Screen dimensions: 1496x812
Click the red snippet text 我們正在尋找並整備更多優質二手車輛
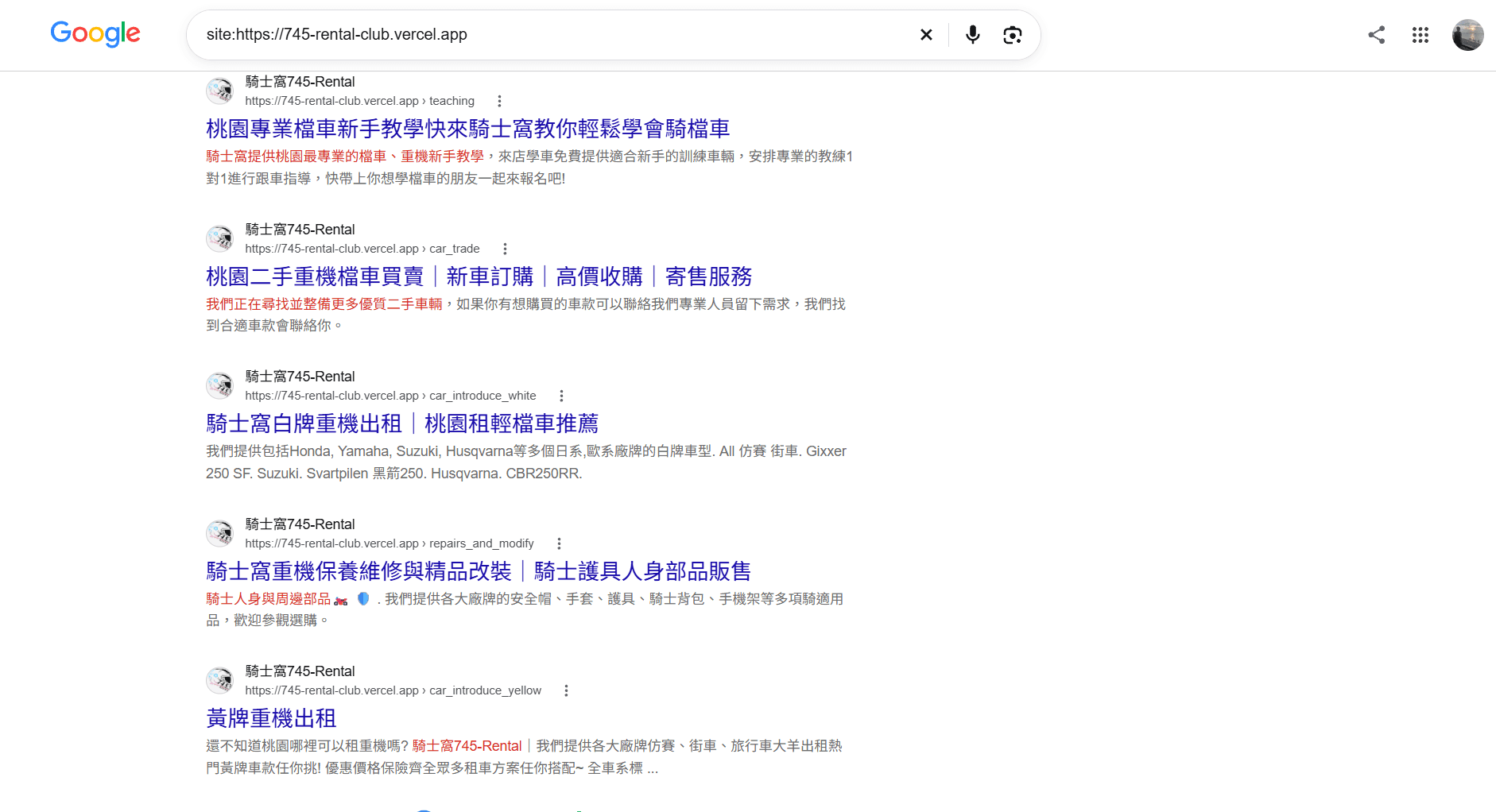(x=324, y=304)
